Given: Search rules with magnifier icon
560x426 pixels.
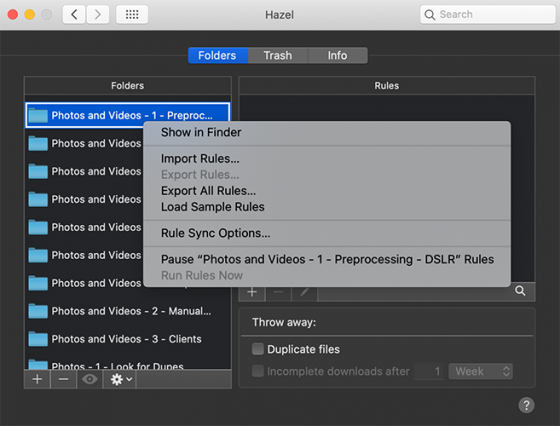Looking at the screenshot, I should pyautogui.click(x=520, y=291).
